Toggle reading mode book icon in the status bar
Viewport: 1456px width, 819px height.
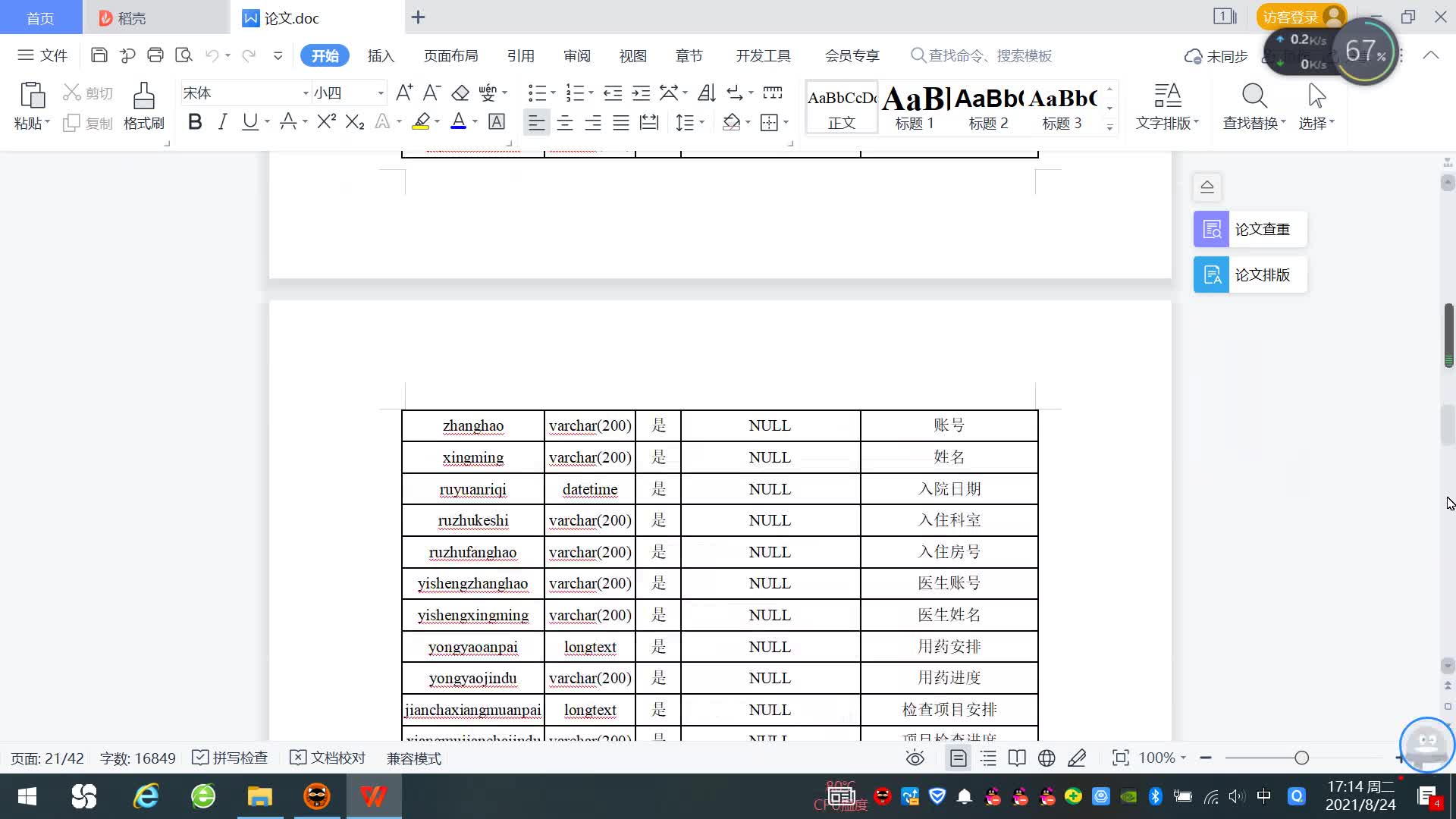[1017, 758]
